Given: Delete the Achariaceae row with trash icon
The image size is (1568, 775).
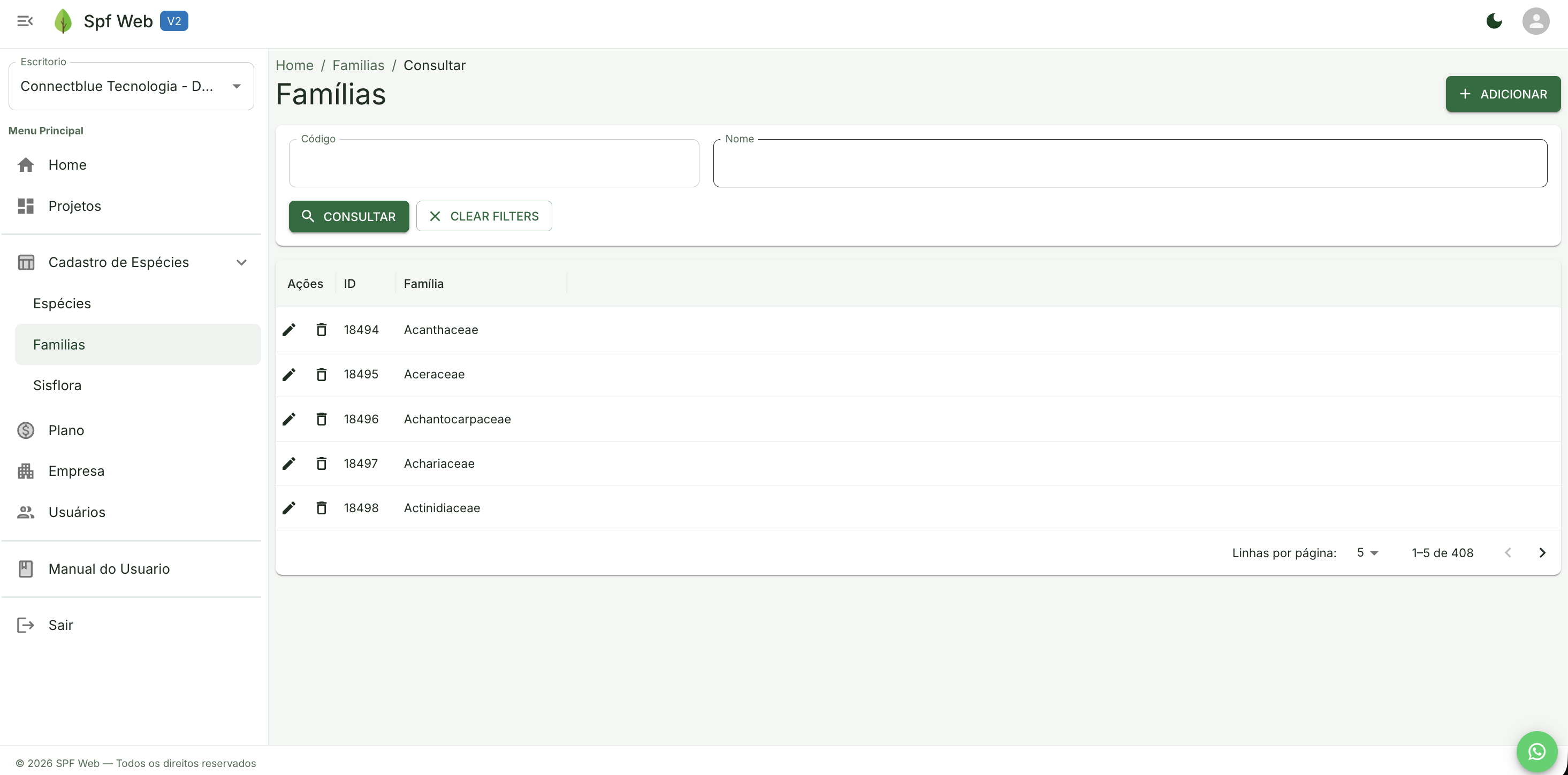Looking at the screenshot, I should [322, 464].
